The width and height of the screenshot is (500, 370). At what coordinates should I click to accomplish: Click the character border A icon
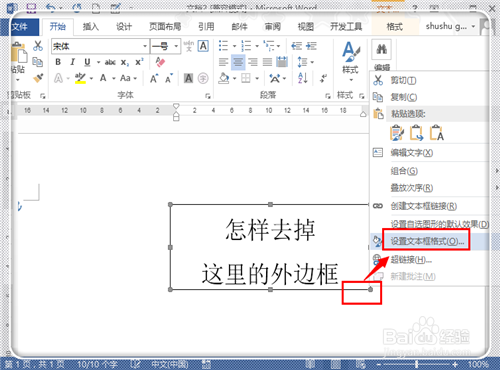pyautogui.click(x=203, y=46)
